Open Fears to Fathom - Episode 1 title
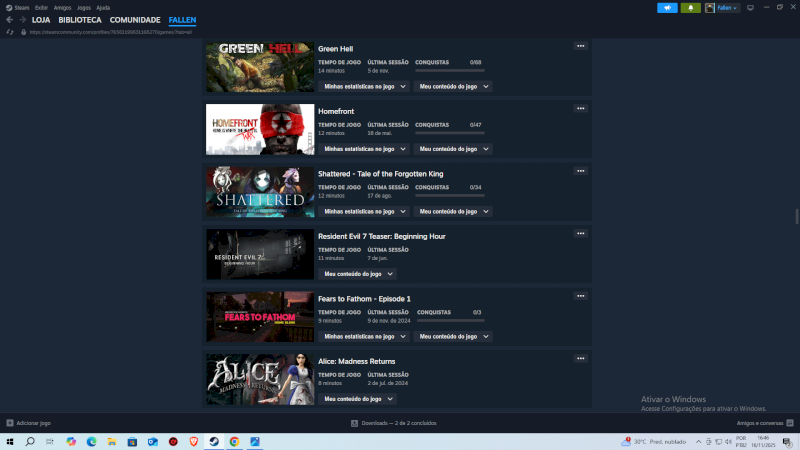This screenshot has width=800, height=450. pos(364,299)
